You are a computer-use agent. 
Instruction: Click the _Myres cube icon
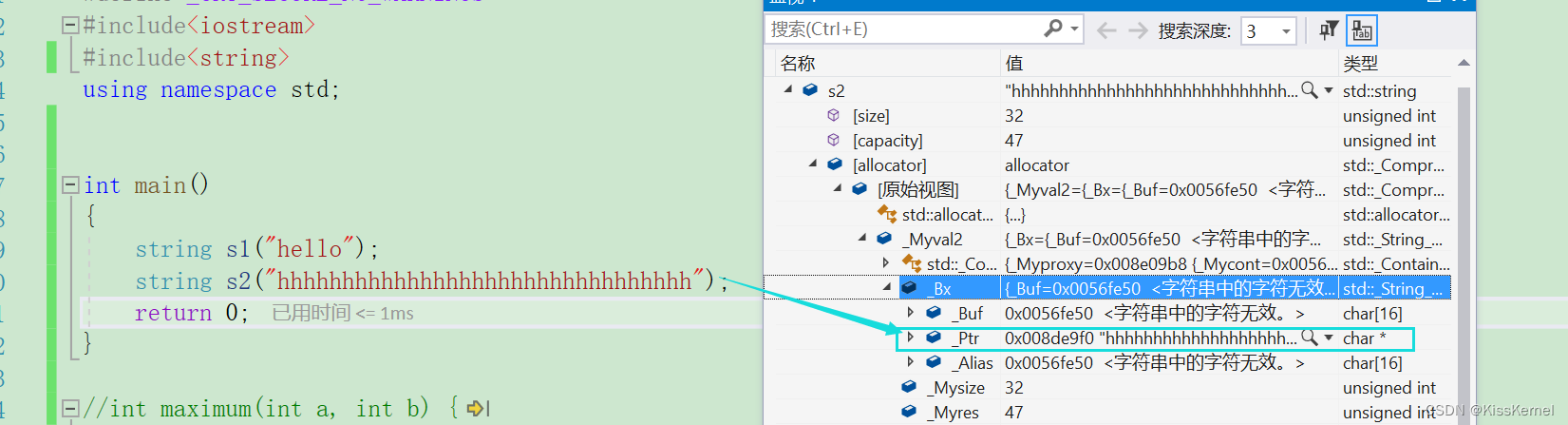[909, 411]
